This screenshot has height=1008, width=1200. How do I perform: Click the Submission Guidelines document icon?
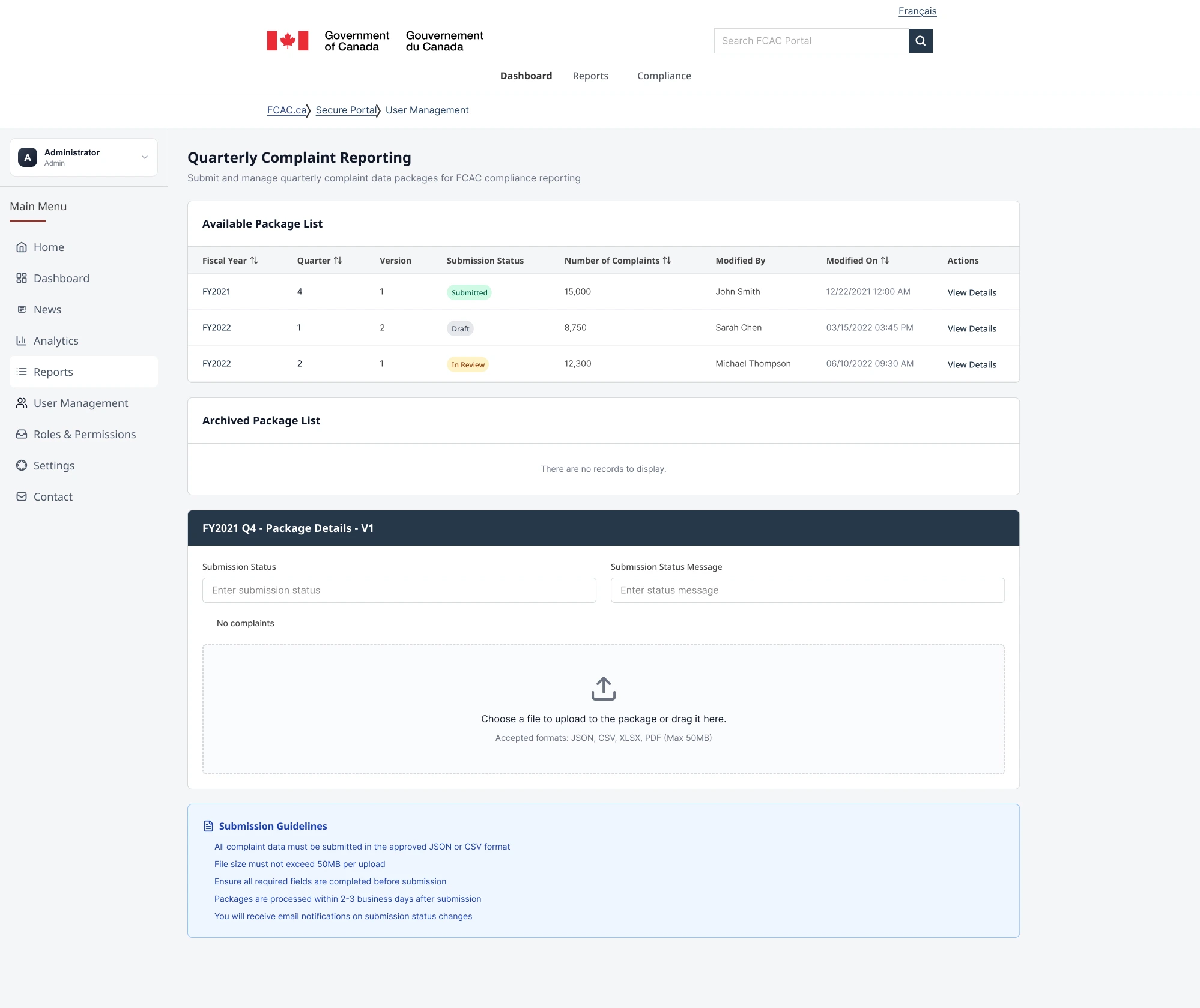(x=208, y=826)
